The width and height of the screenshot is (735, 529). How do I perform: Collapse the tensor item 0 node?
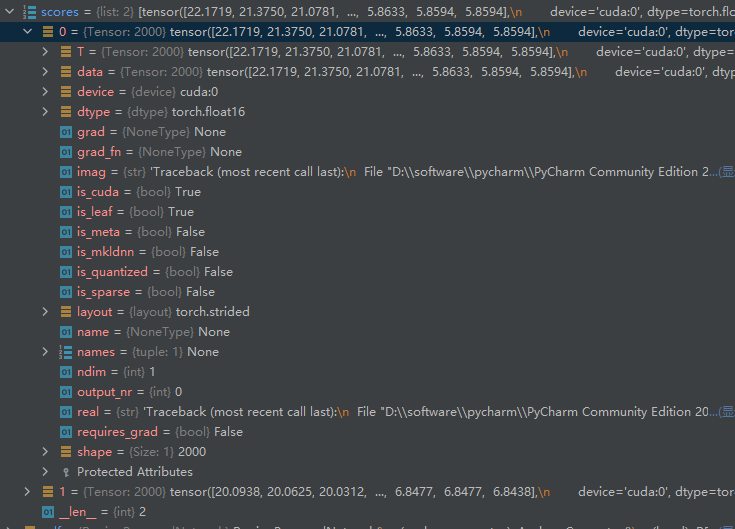(x=28, y=32)
